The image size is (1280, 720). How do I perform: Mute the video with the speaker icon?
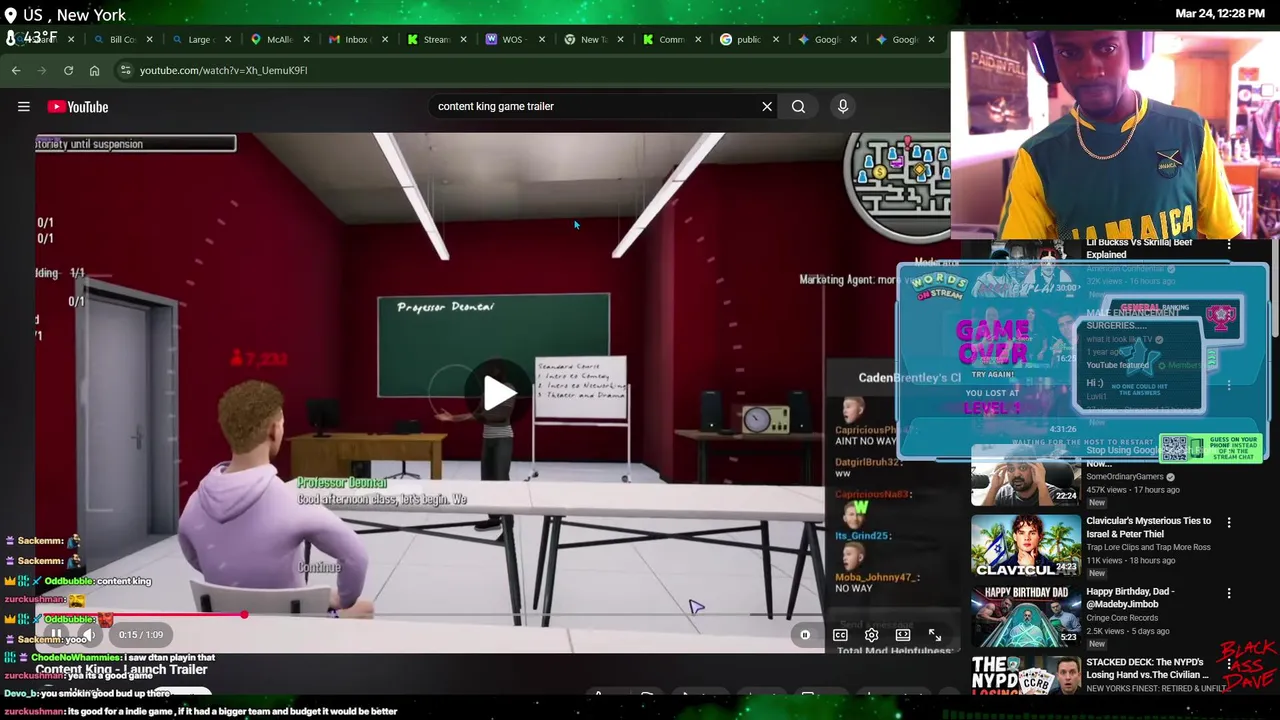point(89,634)
